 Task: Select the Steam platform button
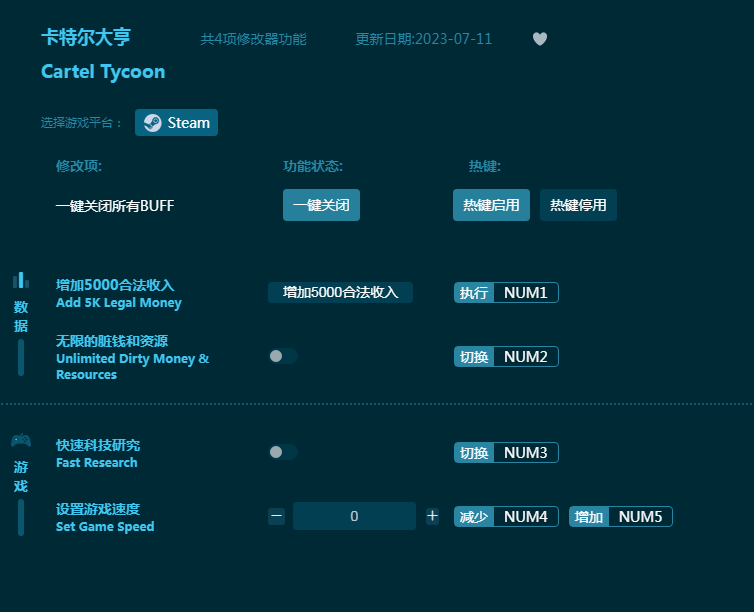(x=176, y=123)
